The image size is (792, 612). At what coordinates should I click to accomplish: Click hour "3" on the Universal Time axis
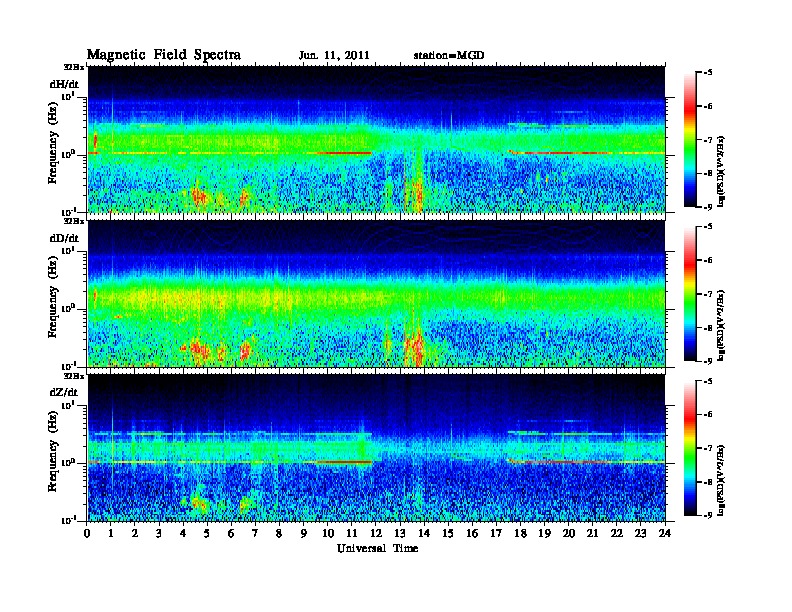tap(159, 534)
